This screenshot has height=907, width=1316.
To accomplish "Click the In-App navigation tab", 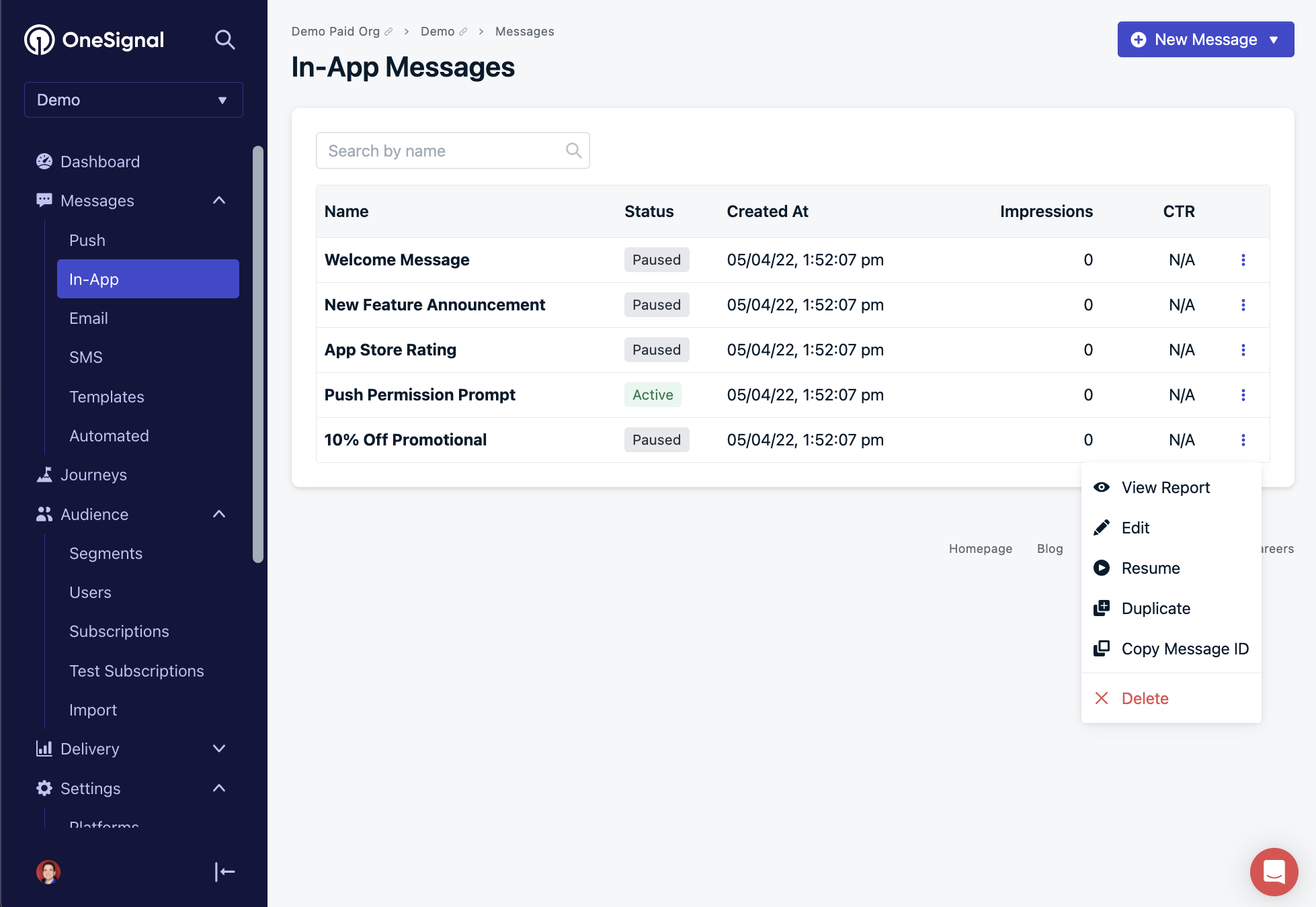I will click(147, 279).
